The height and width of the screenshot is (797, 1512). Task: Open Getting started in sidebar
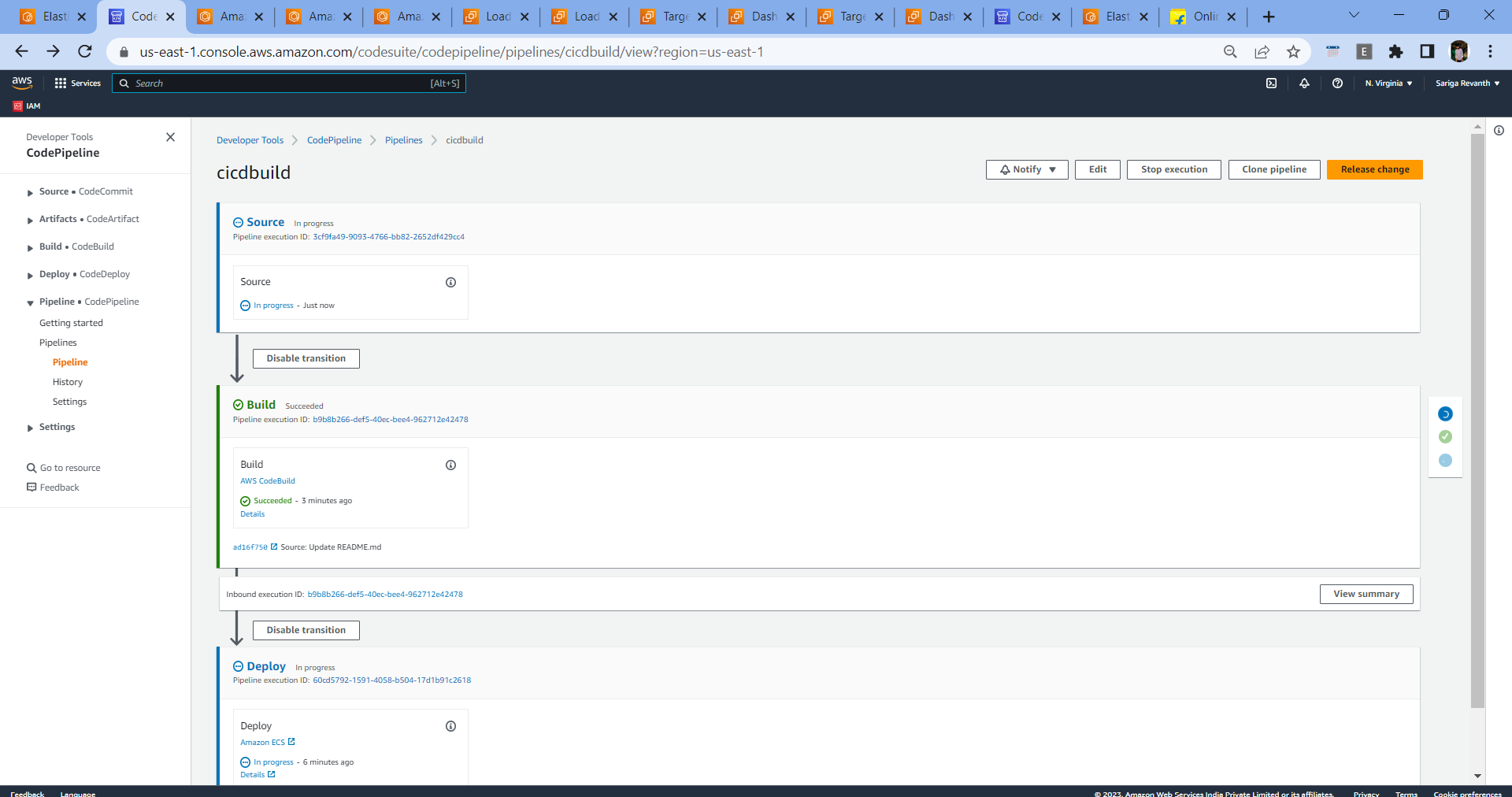pos(71,323)
